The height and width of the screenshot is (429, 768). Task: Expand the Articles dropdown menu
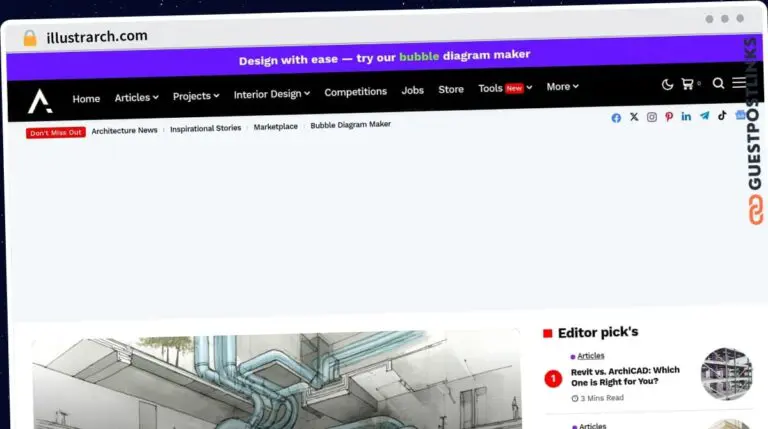pyautogui.click(x=137, y=97)
